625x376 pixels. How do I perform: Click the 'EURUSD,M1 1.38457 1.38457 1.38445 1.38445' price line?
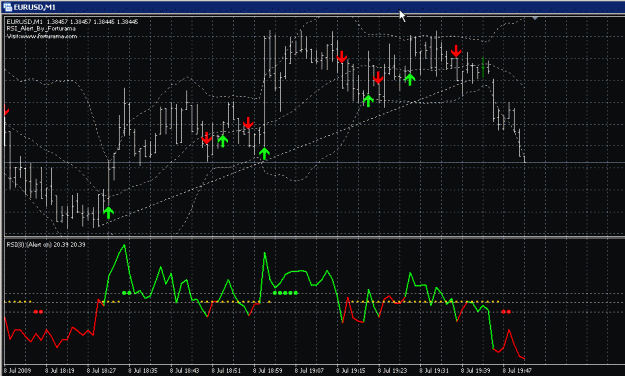point(72,22)
